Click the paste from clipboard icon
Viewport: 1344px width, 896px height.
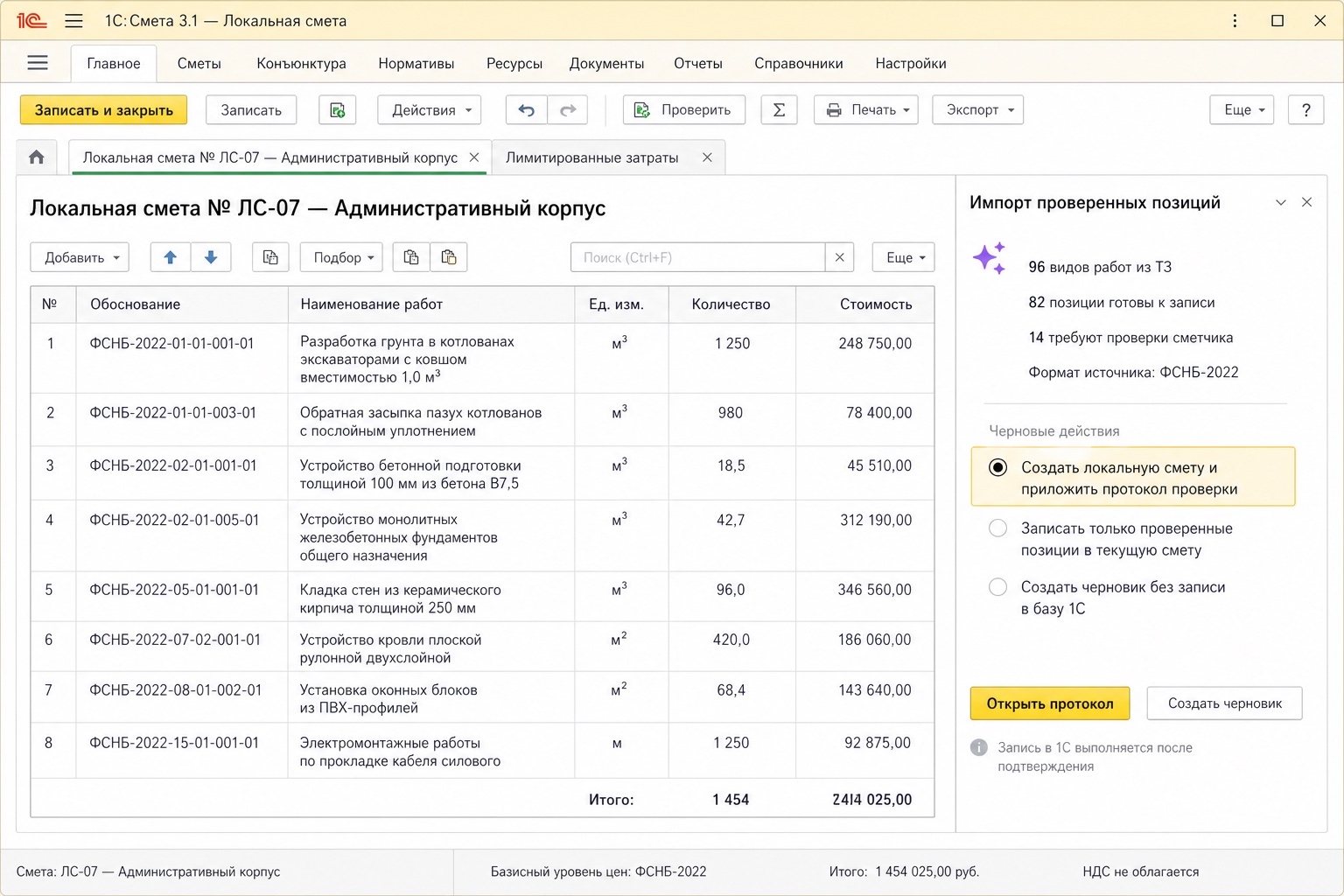pyautogui.click(x=449, y=257)
